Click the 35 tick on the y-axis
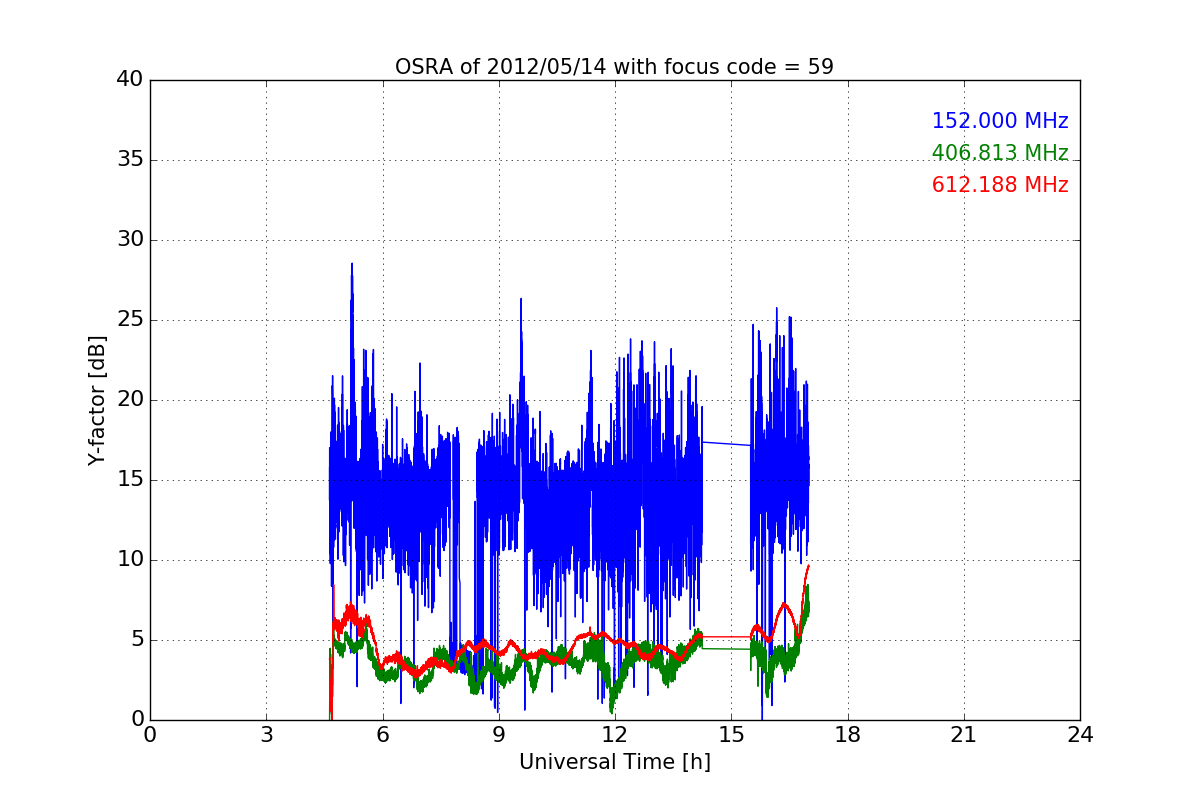 [130, 160]
